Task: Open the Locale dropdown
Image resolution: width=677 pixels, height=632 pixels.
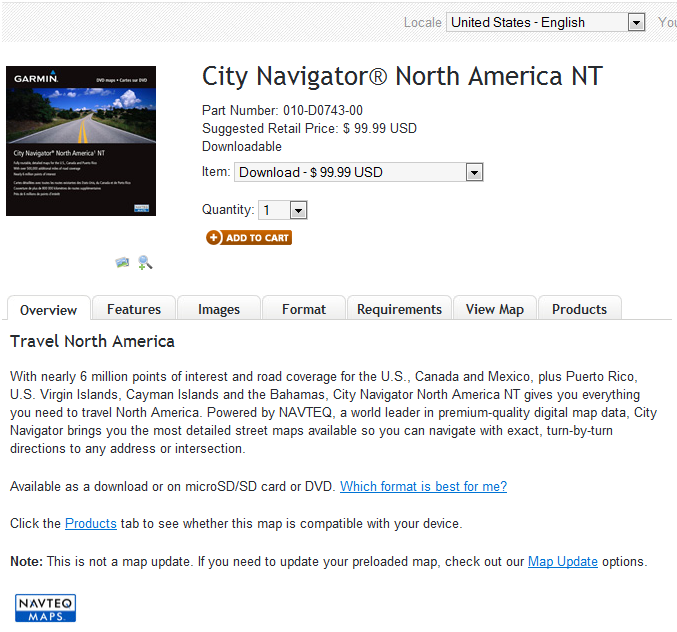Action: (546, 22)
